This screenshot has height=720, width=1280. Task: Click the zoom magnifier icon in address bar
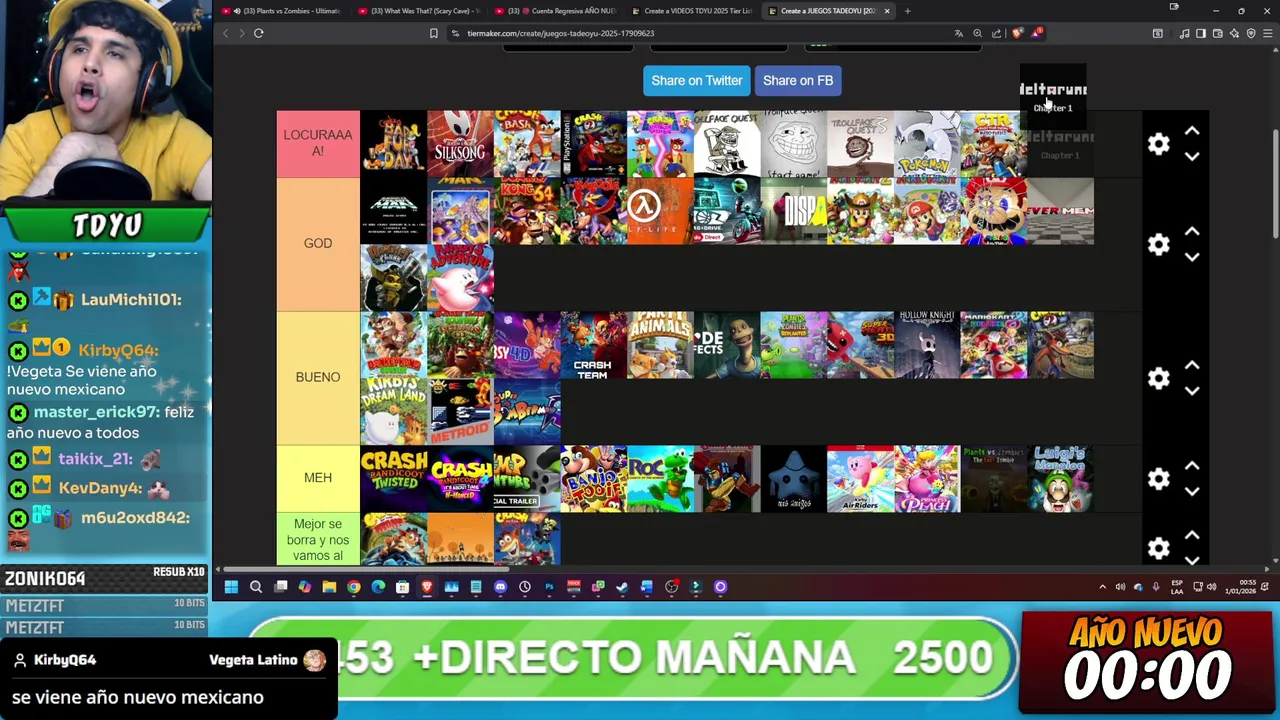click(977, 33)
